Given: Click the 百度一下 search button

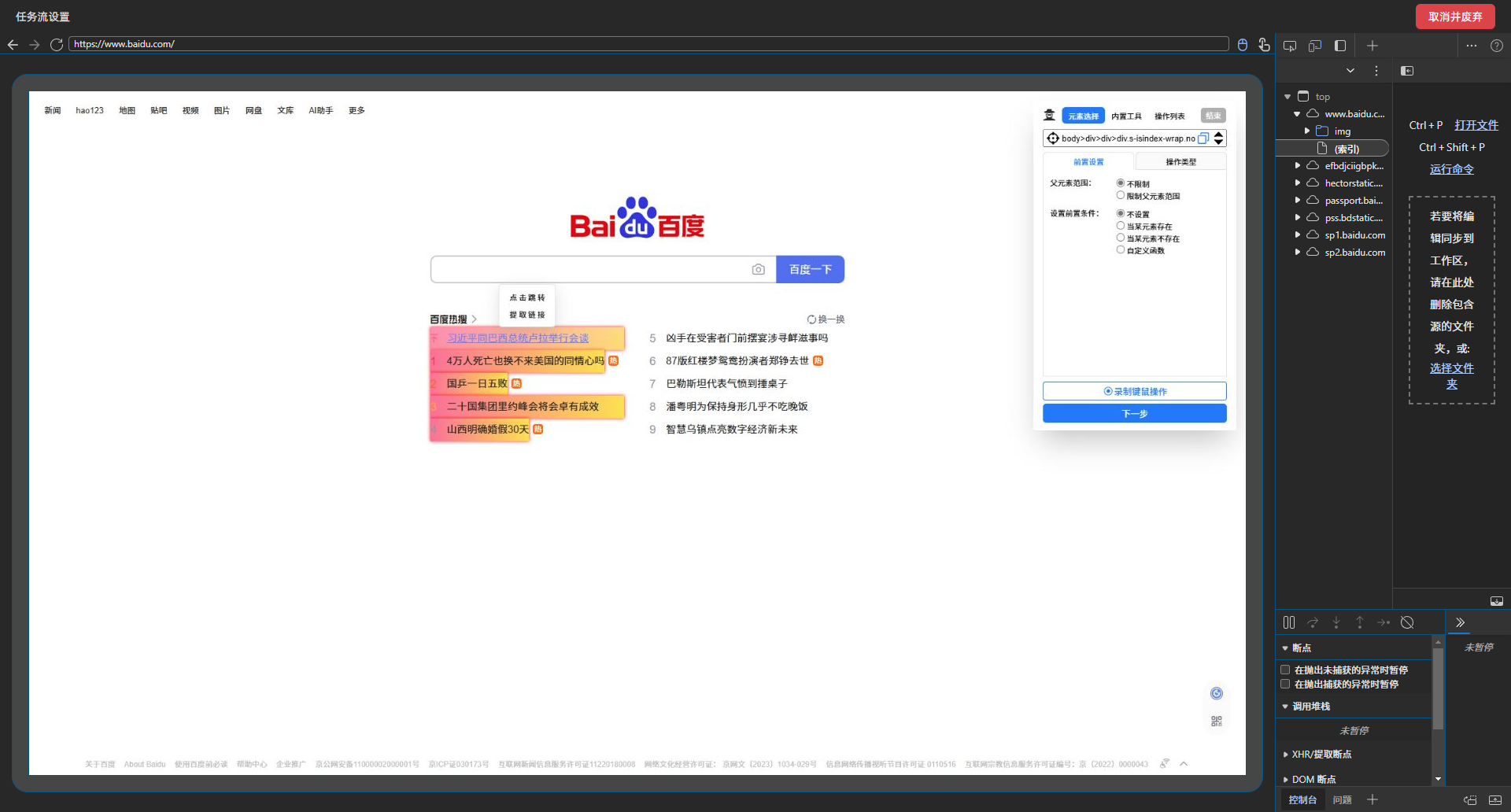Looking at the screenshot, I should click(x=811, y=269).
